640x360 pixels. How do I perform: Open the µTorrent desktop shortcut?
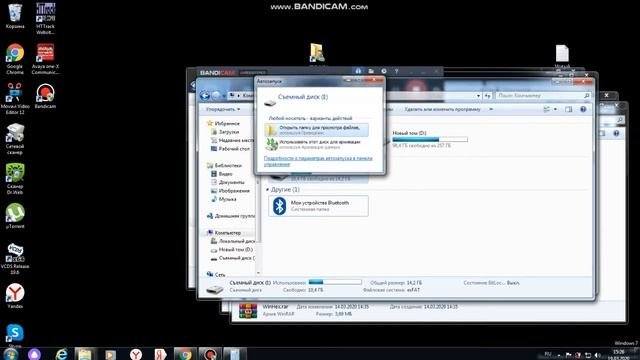pos(15,216)
